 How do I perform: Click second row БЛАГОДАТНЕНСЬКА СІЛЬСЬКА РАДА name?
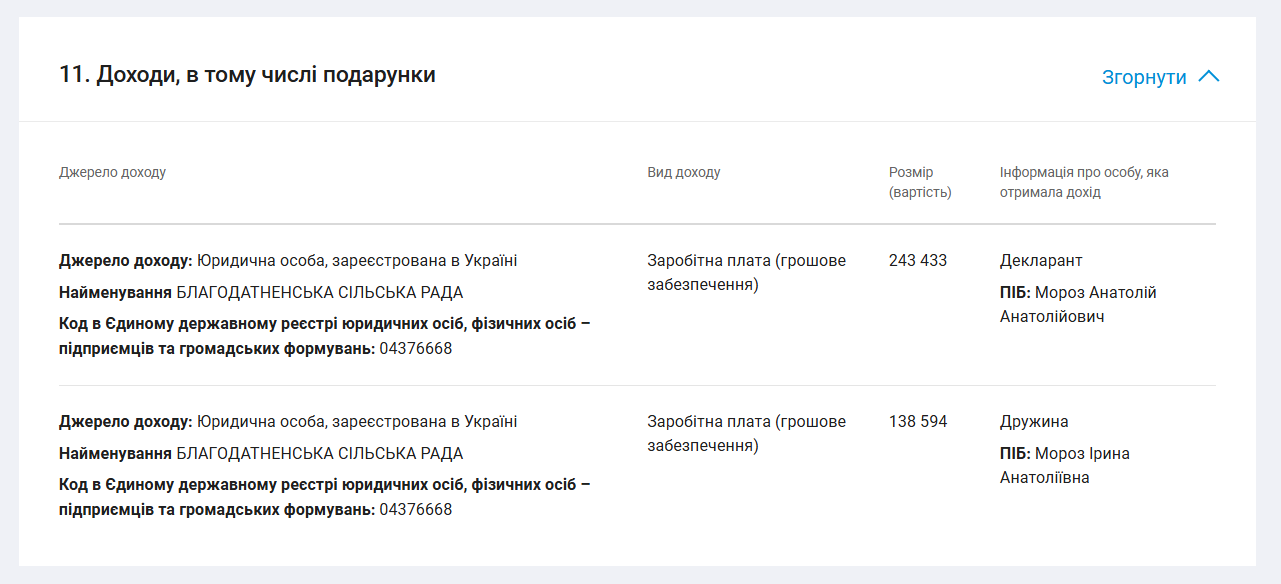(x=319, y=454)
